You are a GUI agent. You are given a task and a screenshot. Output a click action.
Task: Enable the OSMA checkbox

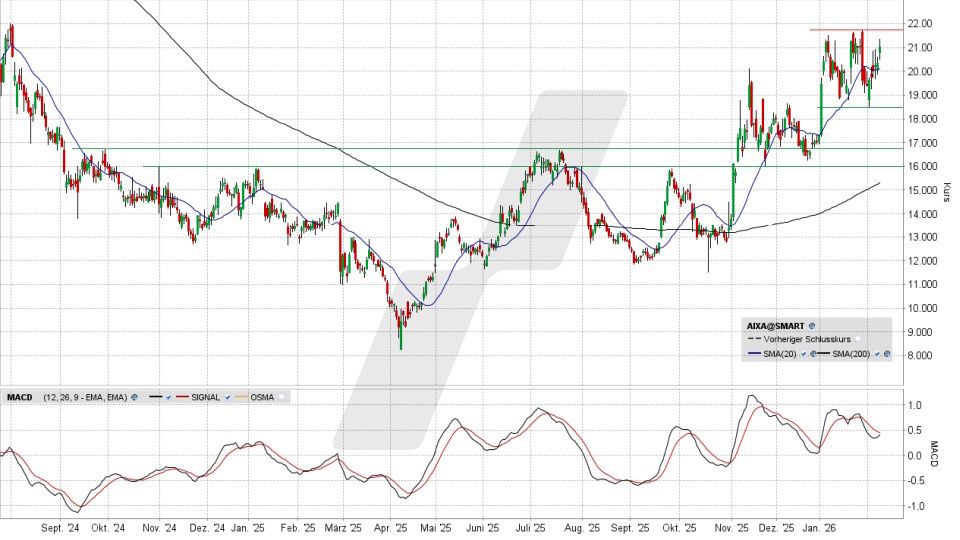point(283,397)
